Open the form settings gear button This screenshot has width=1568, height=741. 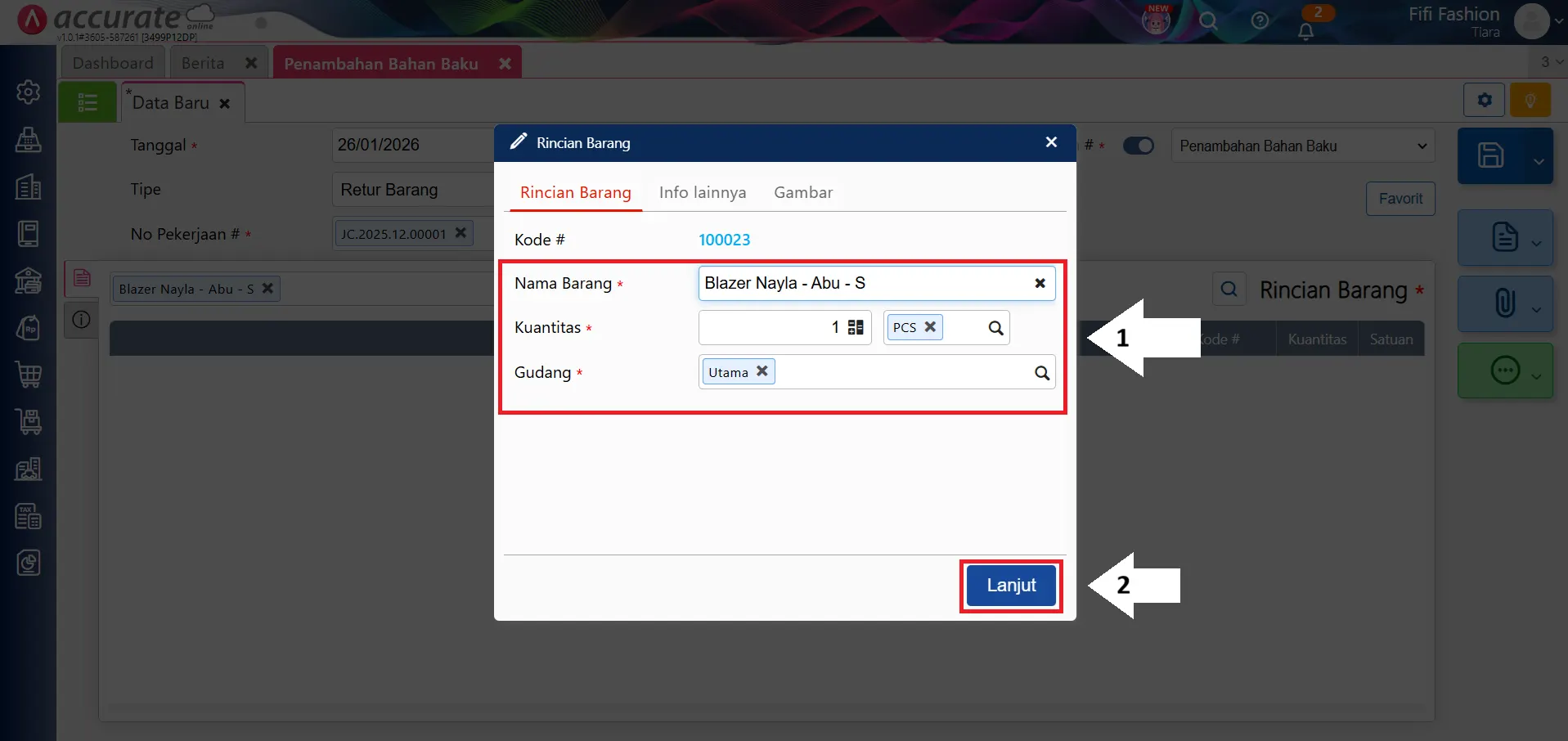[x=1484, y=101]
